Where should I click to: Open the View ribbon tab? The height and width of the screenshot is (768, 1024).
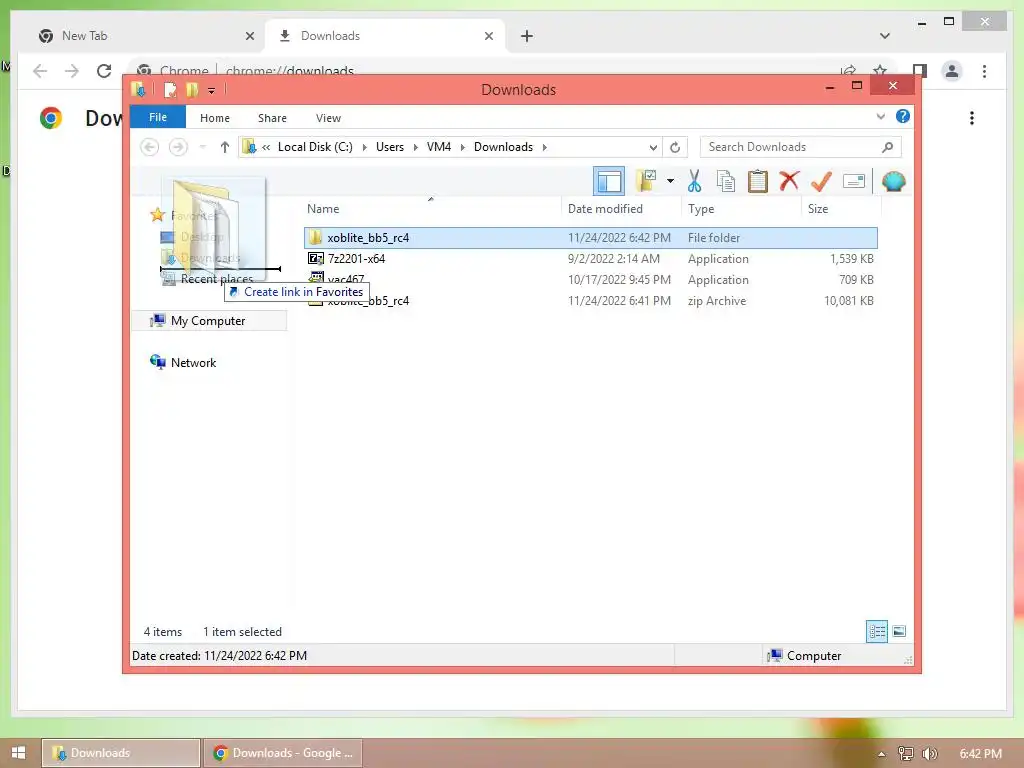(x=328, y=118)
